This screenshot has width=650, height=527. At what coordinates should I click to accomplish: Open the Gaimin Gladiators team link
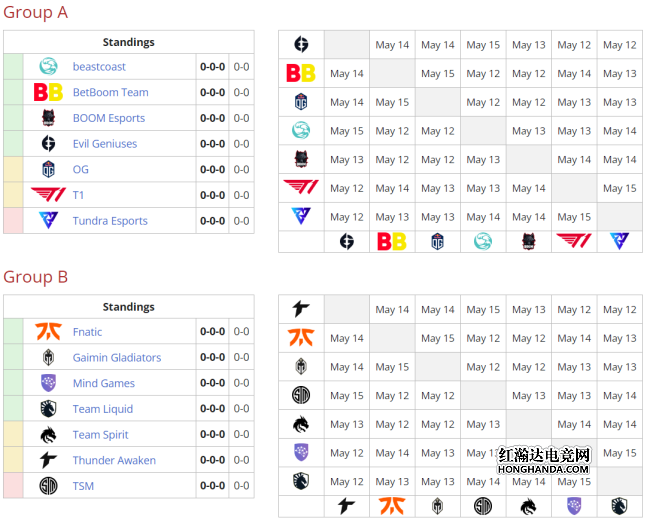coord(117,357)
